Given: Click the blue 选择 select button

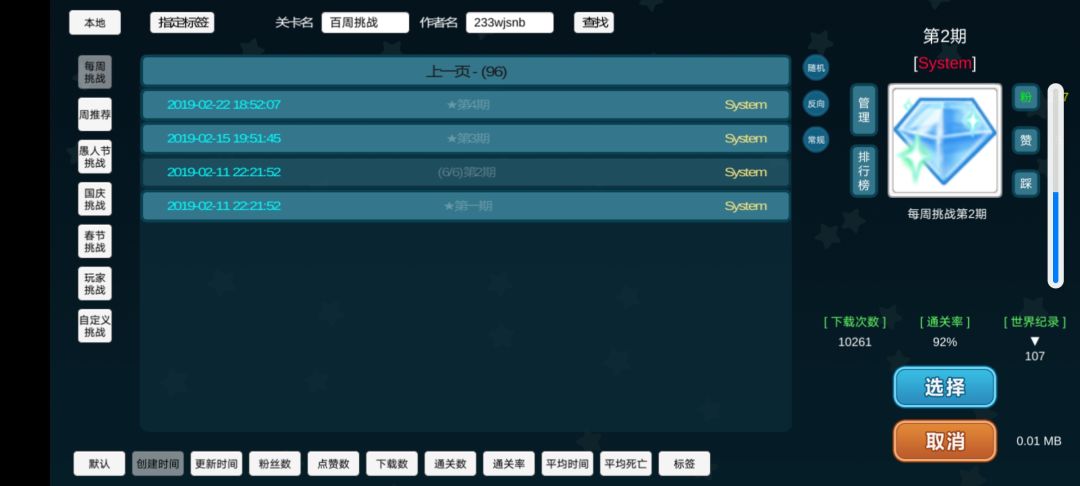Looking at the screenshot, I should tap(944, 388).
